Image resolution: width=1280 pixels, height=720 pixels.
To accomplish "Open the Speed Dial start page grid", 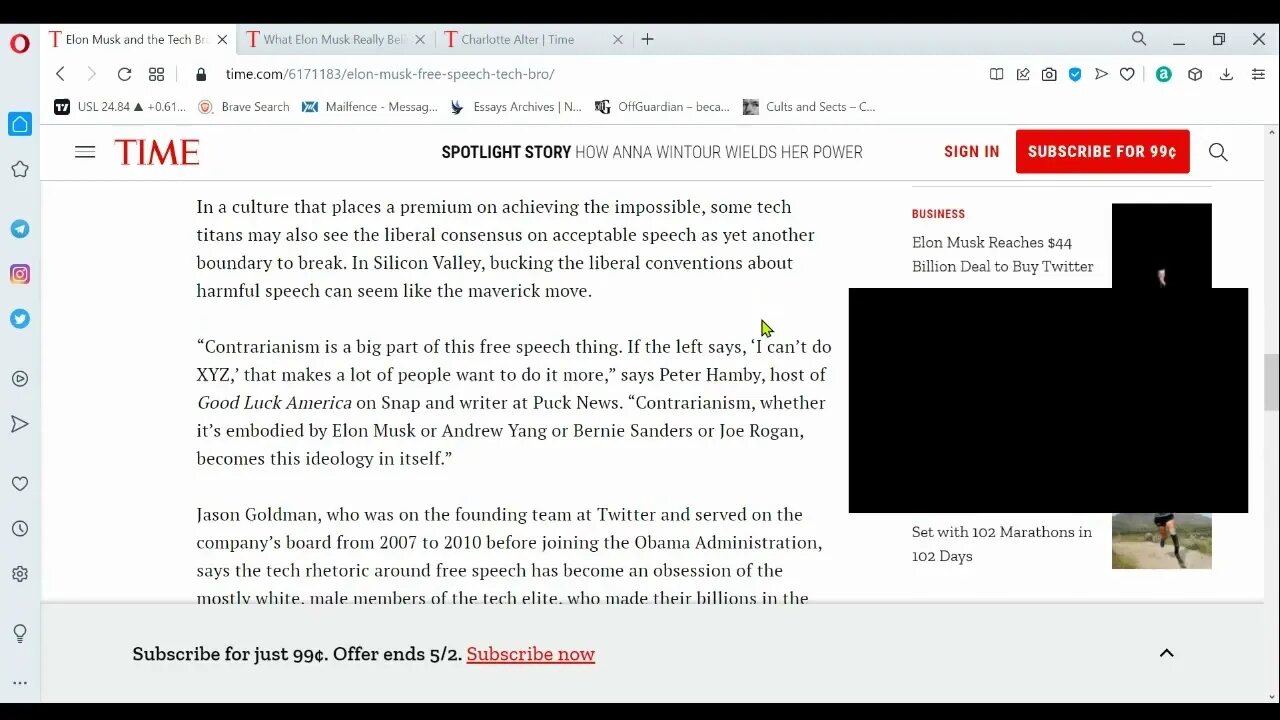I will 156,74.
